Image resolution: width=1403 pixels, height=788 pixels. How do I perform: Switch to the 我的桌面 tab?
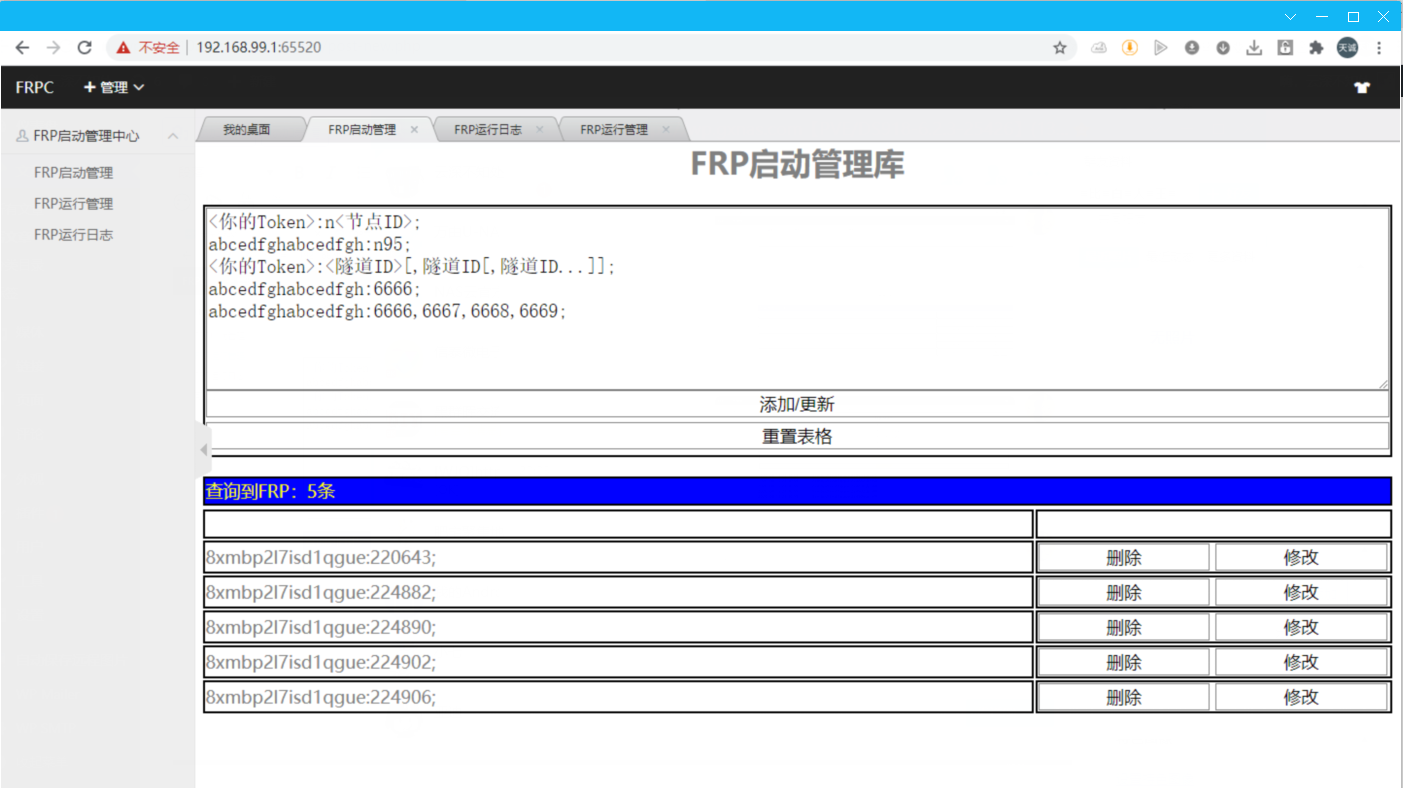246,130
